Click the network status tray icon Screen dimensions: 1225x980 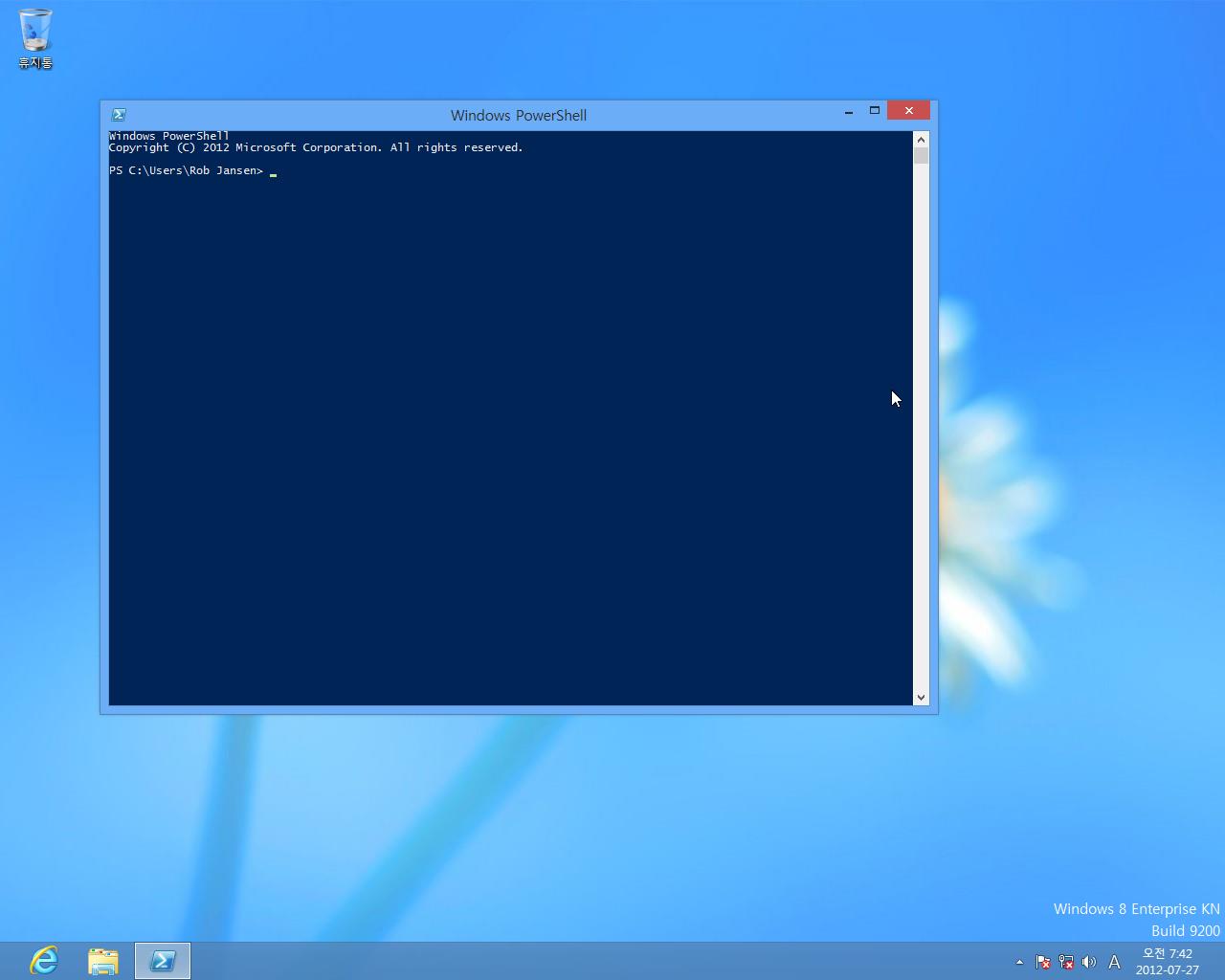(x=1066, y=962)
